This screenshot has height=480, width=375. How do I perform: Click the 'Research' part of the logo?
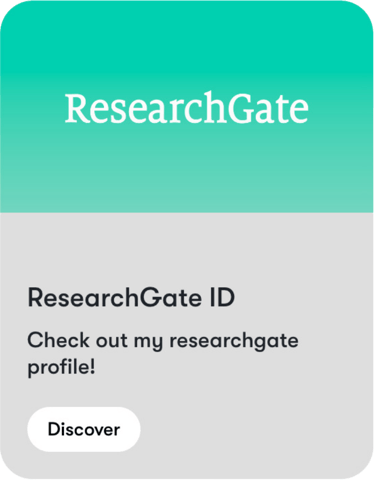pyautogui.click(x=143, y=108)
